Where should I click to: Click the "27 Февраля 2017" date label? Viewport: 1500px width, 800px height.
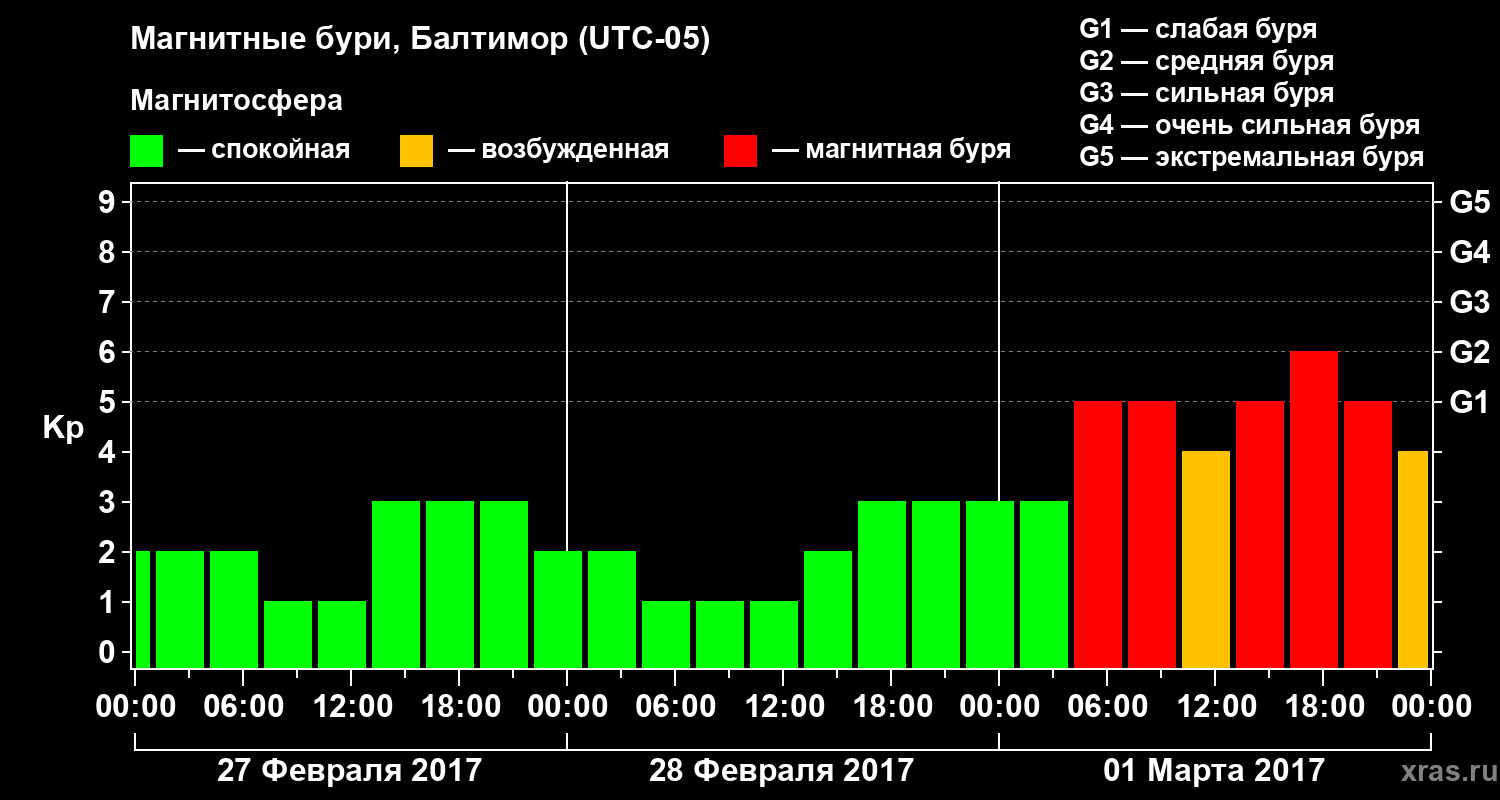pos(349,771)
